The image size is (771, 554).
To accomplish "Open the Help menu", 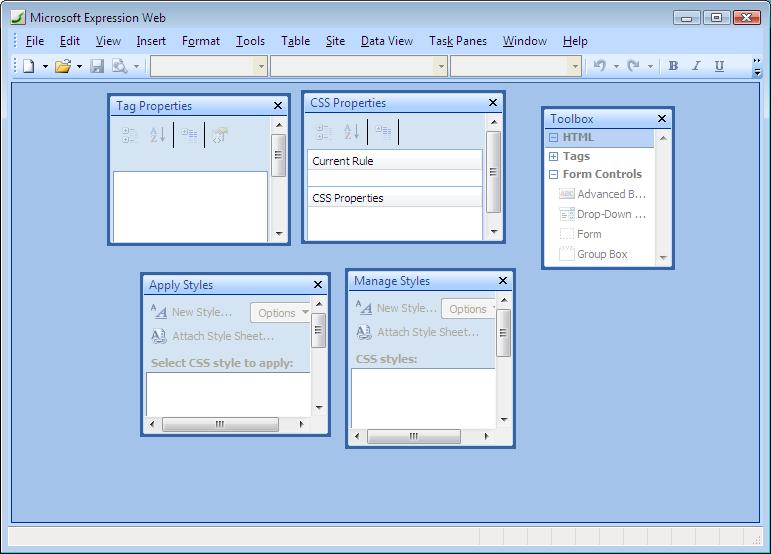I will coord(575,41).
